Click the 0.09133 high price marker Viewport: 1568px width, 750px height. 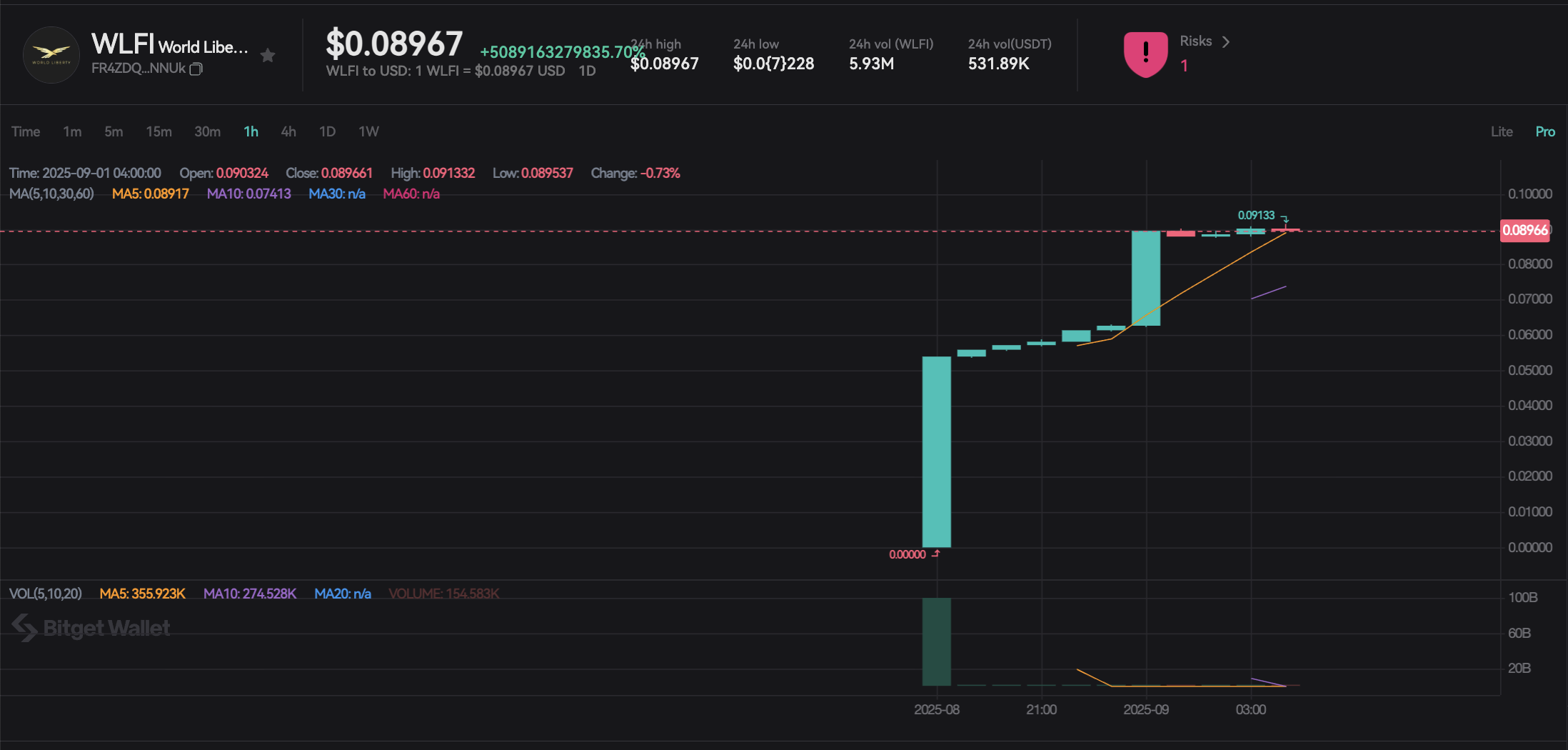(x=1256, y=215)
